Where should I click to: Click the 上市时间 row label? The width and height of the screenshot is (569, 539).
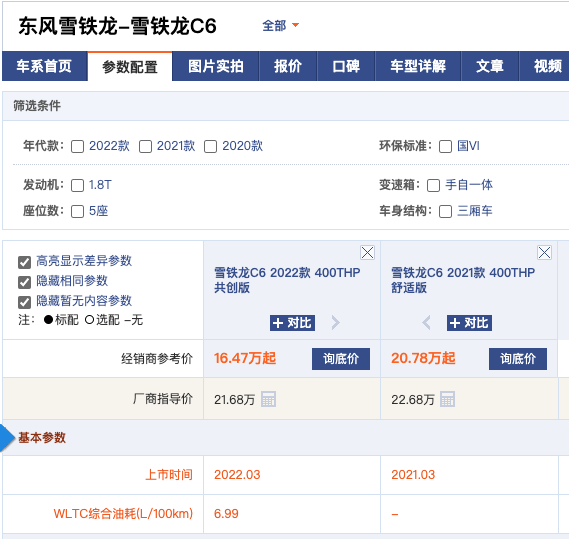[x=169, y=475]
